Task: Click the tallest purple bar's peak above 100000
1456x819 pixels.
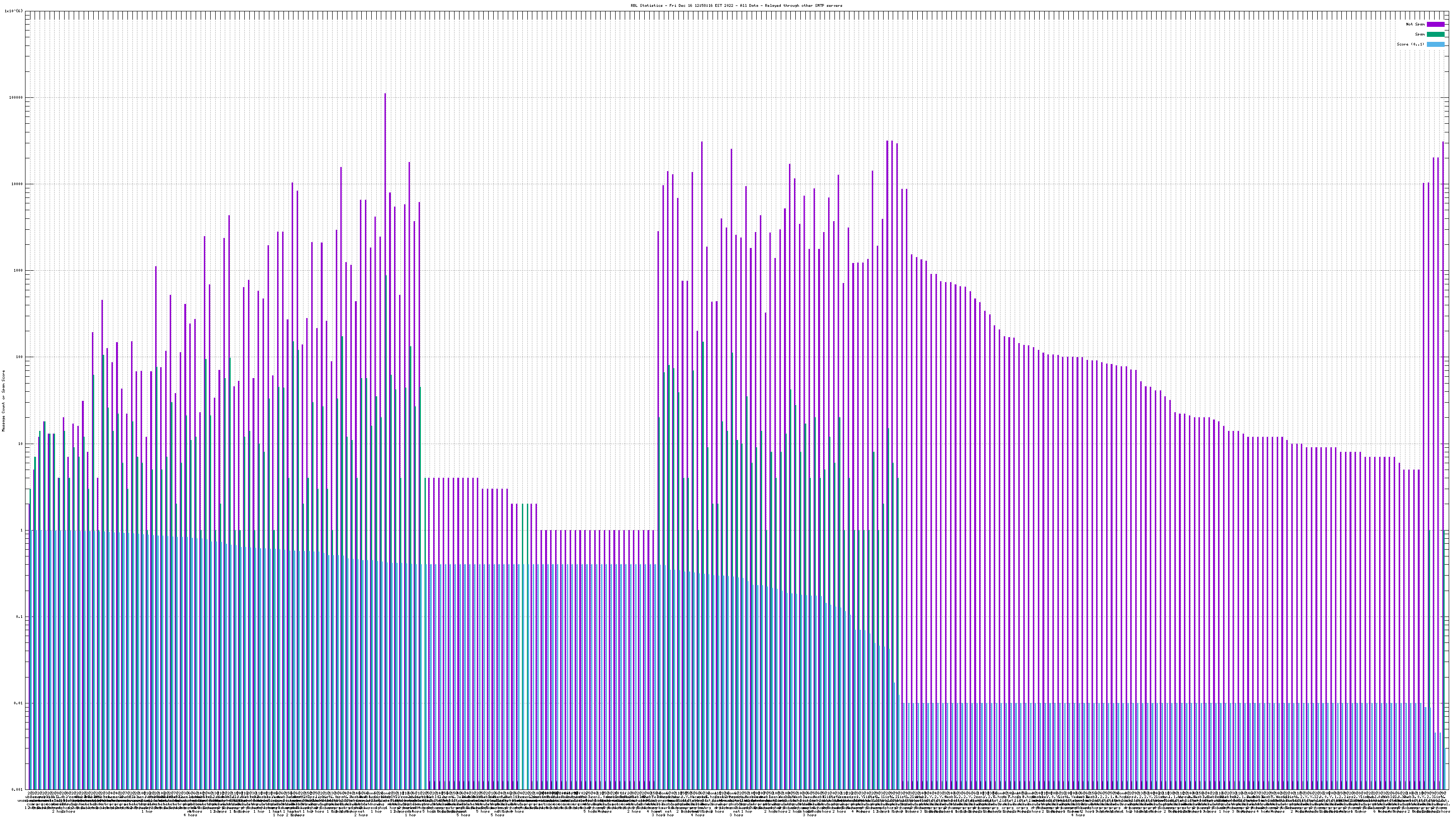Action: (385, 95)
